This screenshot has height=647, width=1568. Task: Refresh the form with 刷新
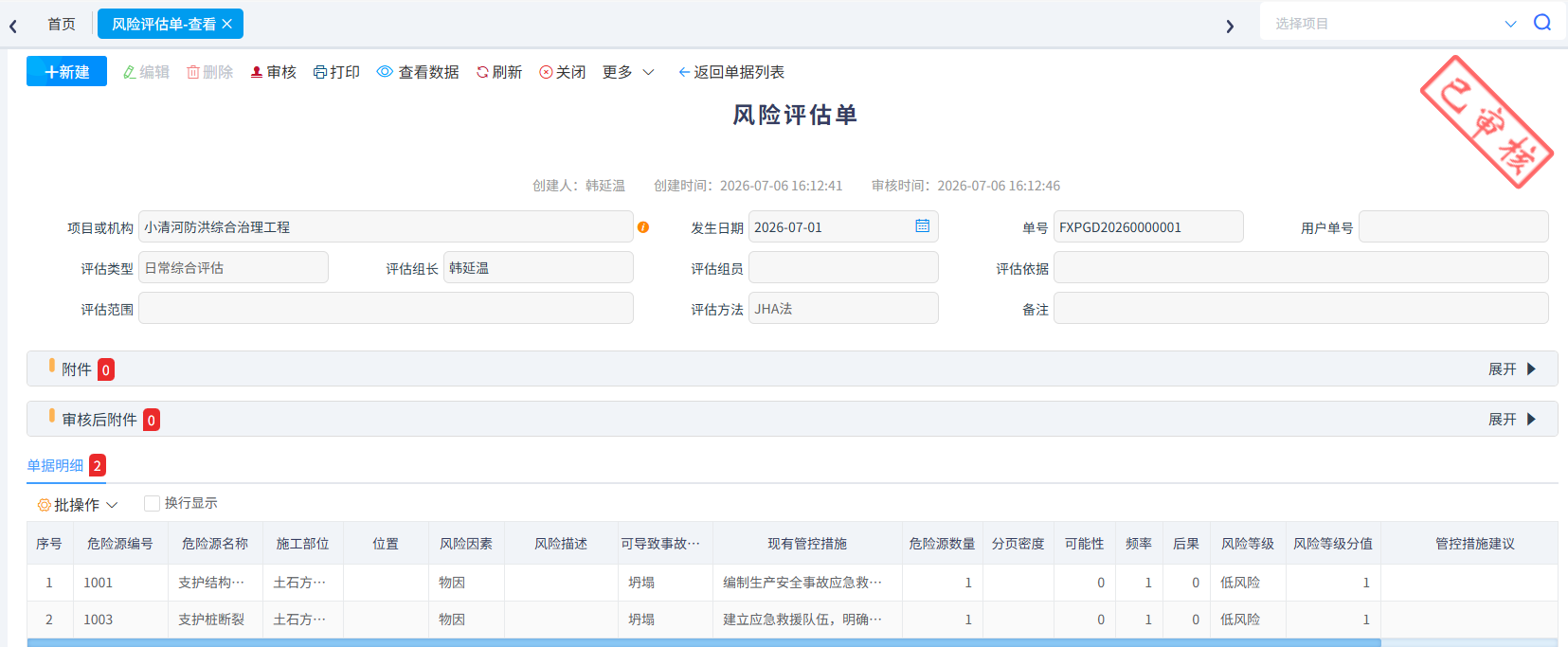(499, 72)
